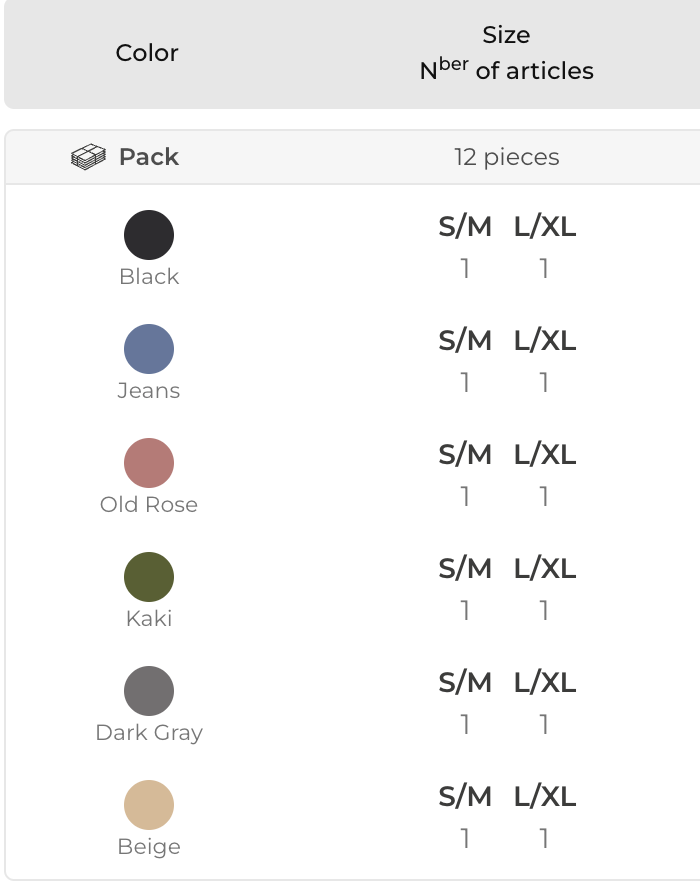This screenshot has width=700, height=890.
Task: Click the Pack row label
Action: [x=149, y=157]
